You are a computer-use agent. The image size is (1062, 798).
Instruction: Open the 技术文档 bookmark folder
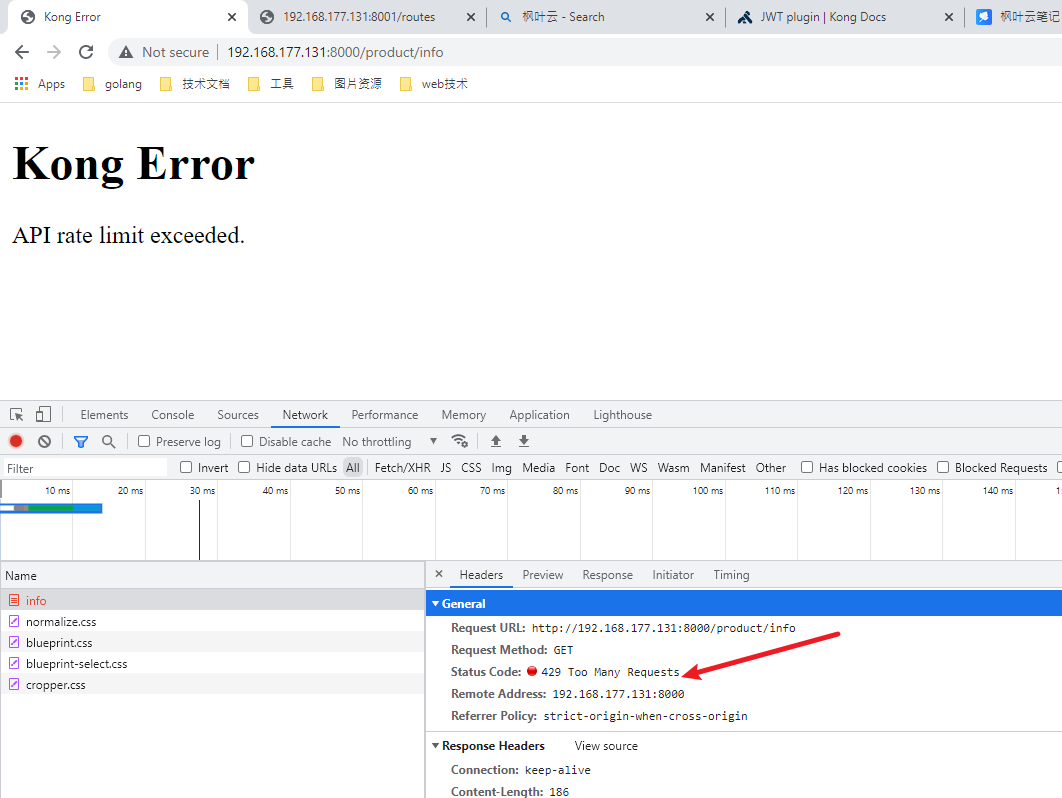pos(195,84)
